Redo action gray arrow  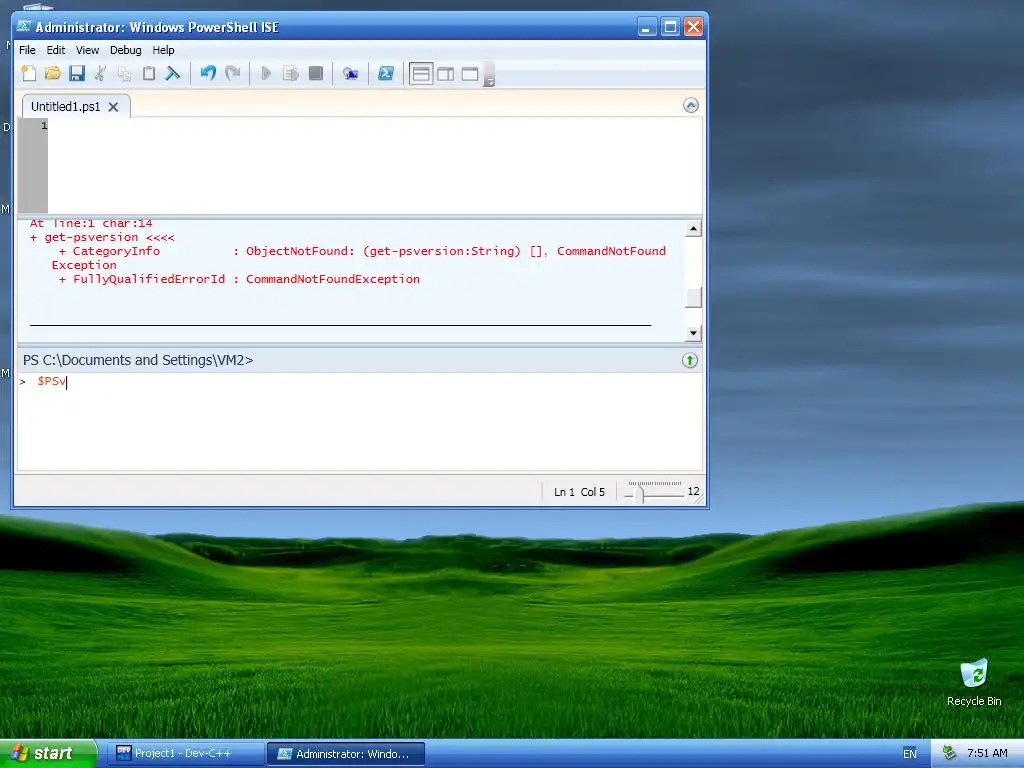coord(232,73)
